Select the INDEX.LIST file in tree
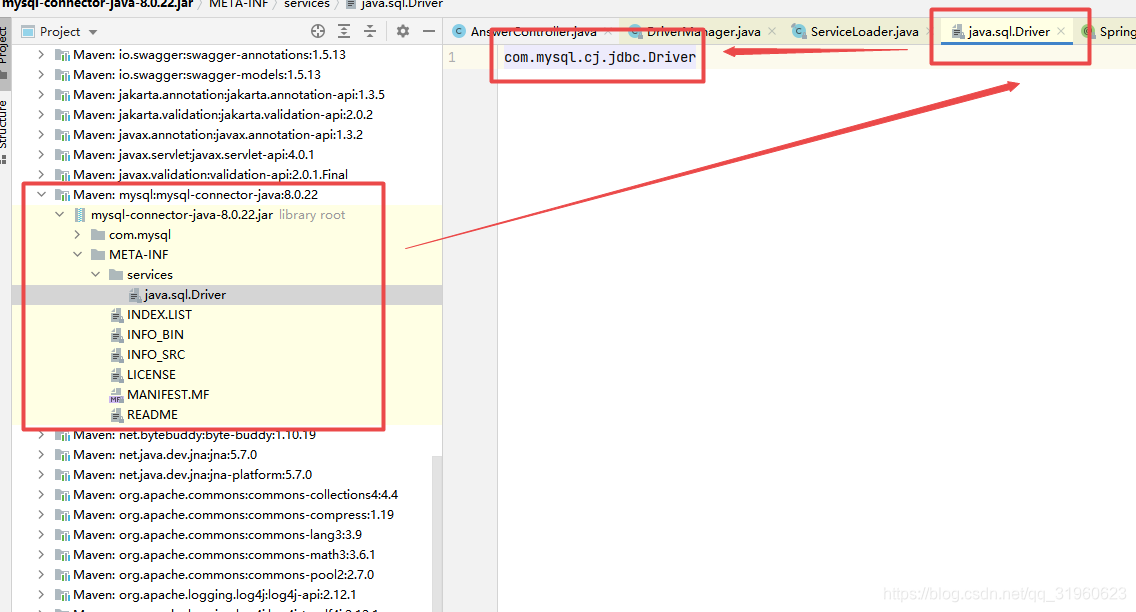Viewport: 1136px width, 612px height. pos(159,314)
